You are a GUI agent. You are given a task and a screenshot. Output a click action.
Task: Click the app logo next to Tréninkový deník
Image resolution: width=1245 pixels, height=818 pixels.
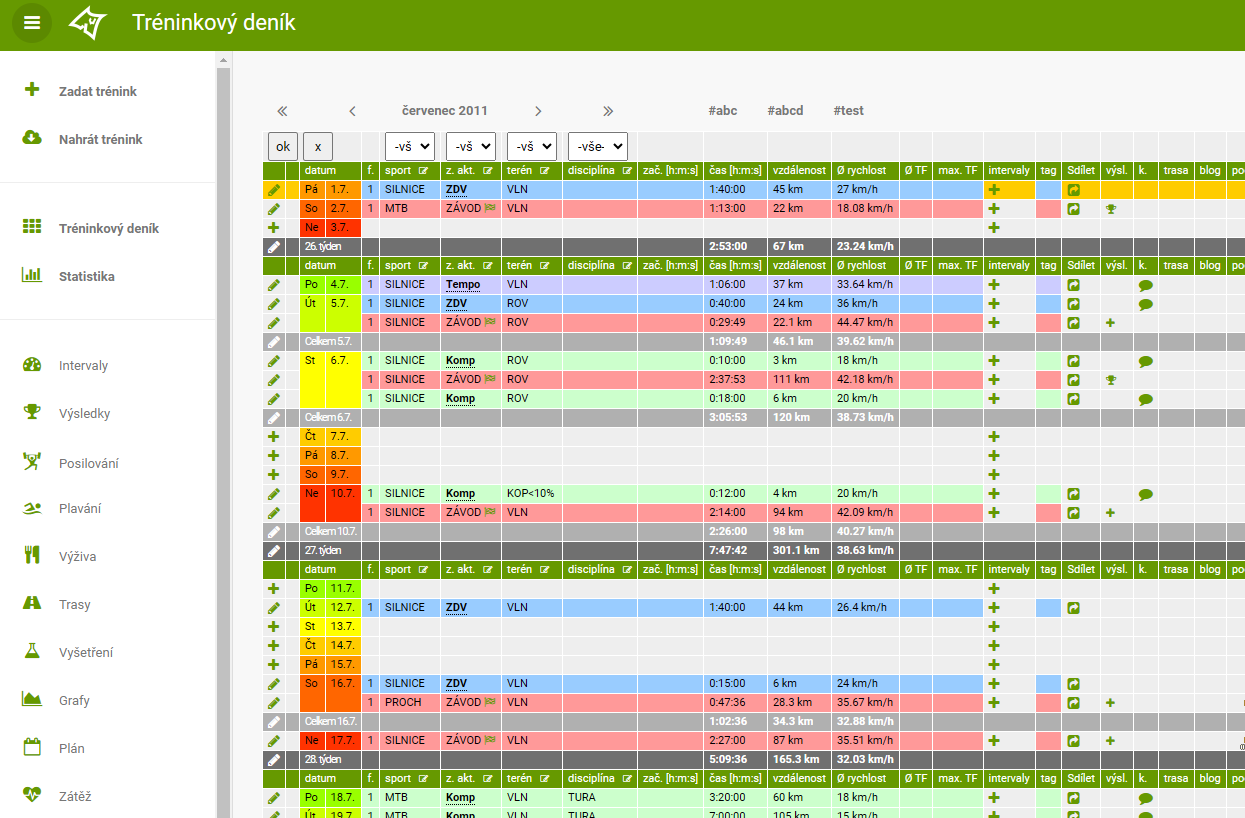(88, 22)
